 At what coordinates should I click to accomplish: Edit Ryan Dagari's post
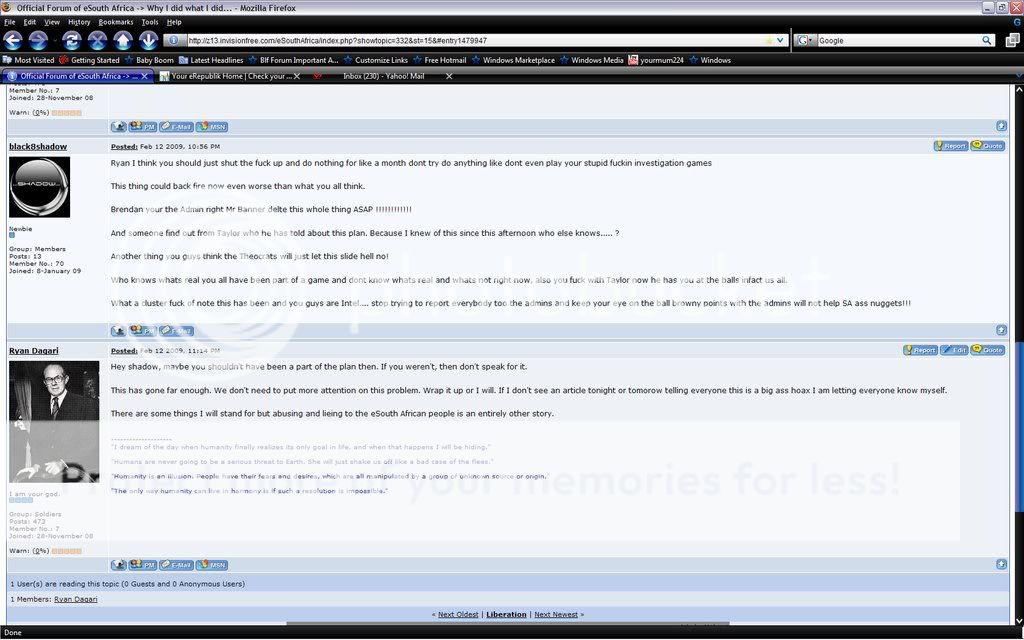pos(955,350)
